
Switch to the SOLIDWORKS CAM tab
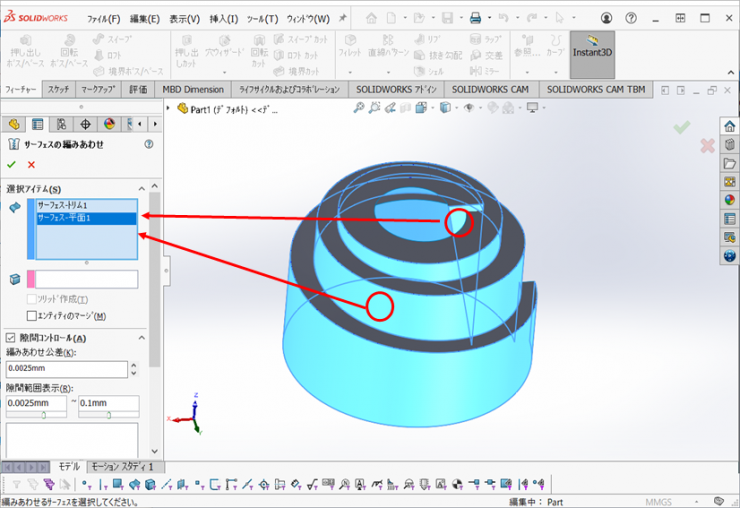tap(490, 89)
